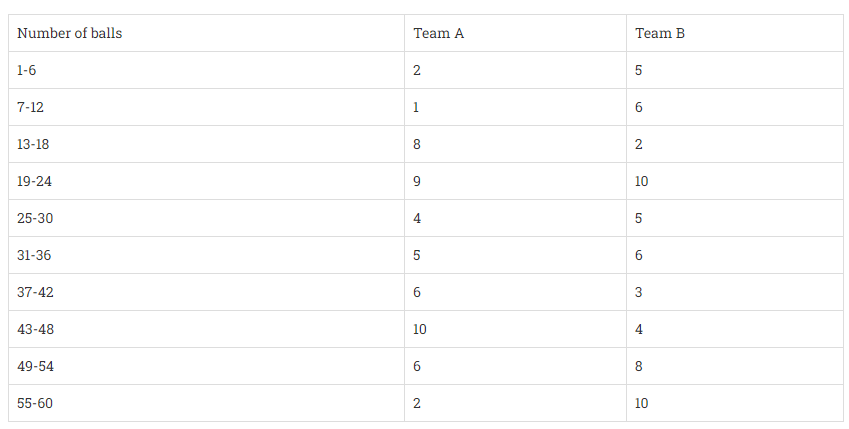
Task: Select the "Team B" header cell
Action: click(x=660, y=33)
